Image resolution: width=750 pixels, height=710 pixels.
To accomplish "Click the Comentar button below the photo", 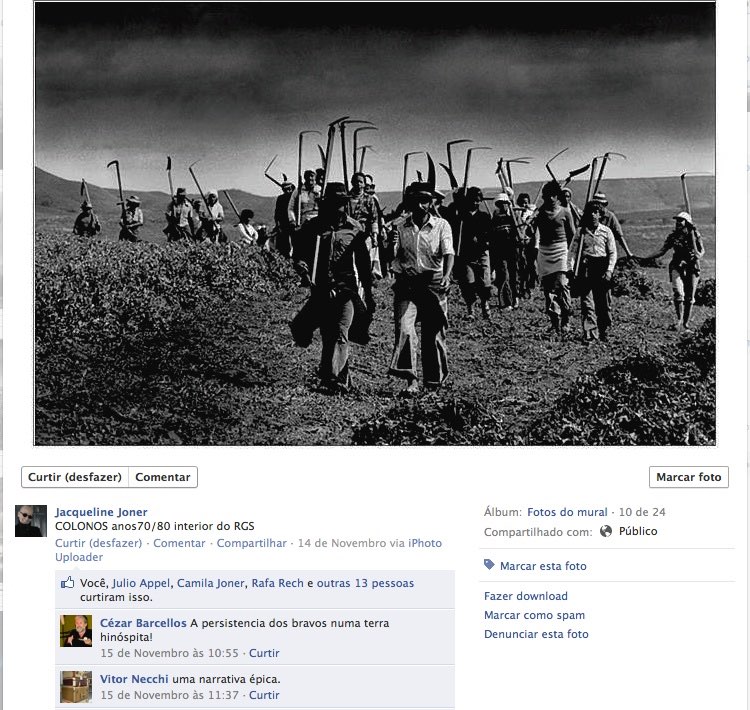I will (x=163, y=477).
